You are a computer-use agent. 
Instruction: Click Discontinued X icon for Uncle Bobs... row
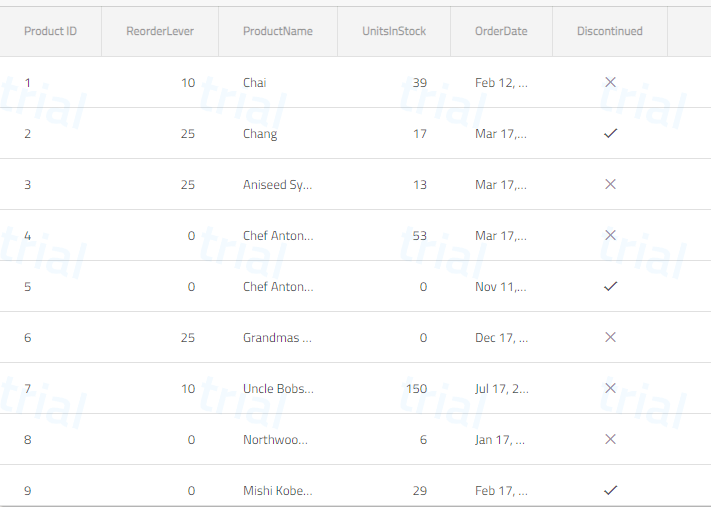610,388
